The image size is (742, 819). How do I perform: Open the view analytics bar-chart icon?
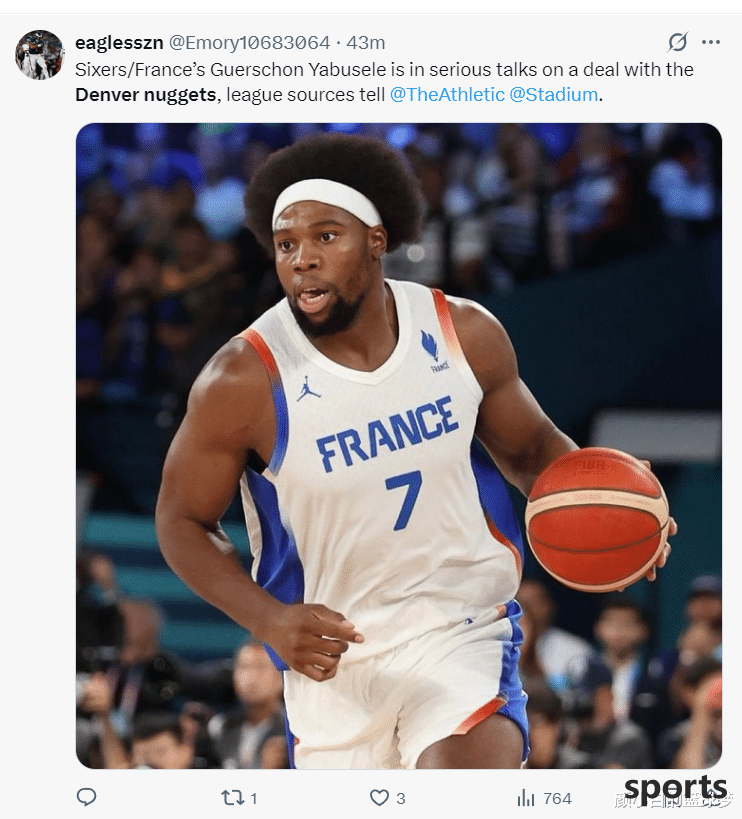click(x=525, y=798)
